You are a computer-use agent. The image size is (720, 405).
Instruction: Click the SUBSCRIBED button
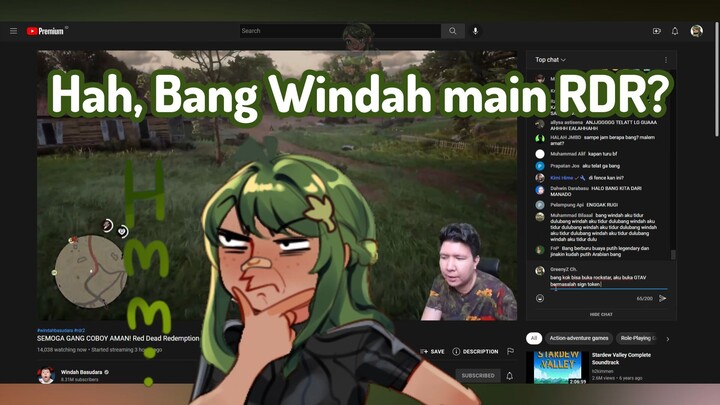478,376
